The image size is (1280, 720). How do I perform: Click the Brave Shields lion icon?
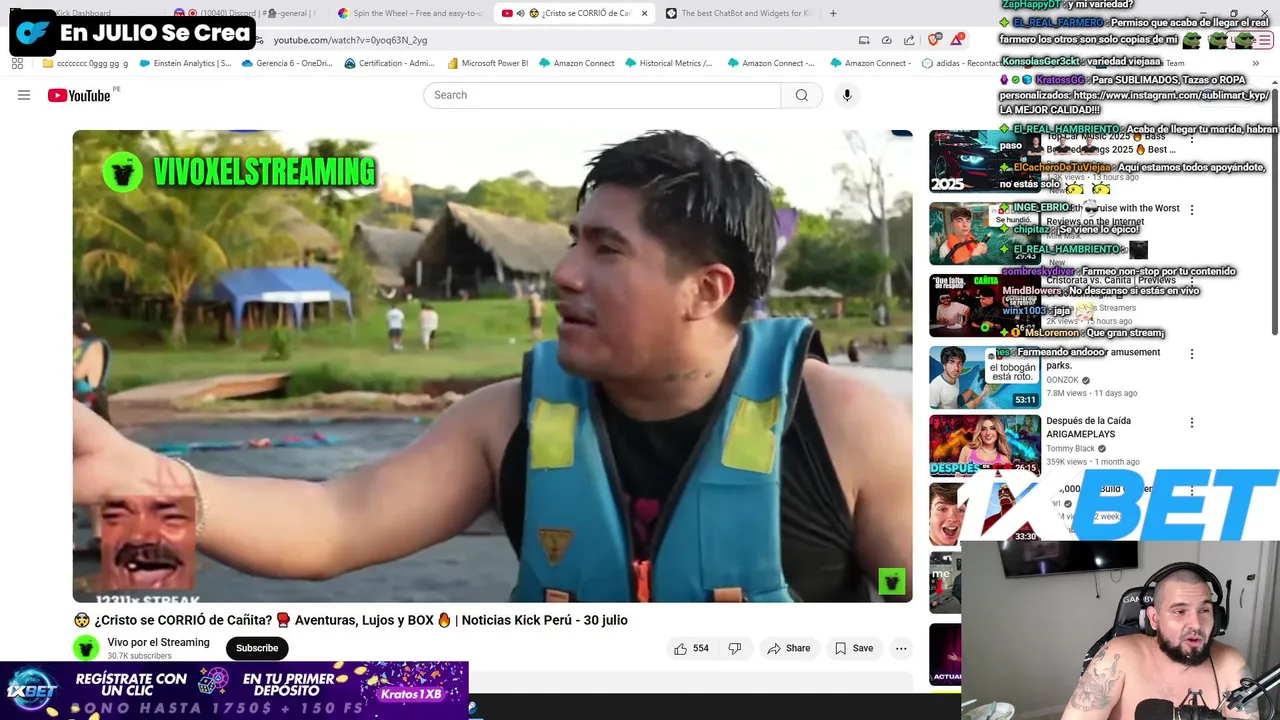tap(934, 40)
